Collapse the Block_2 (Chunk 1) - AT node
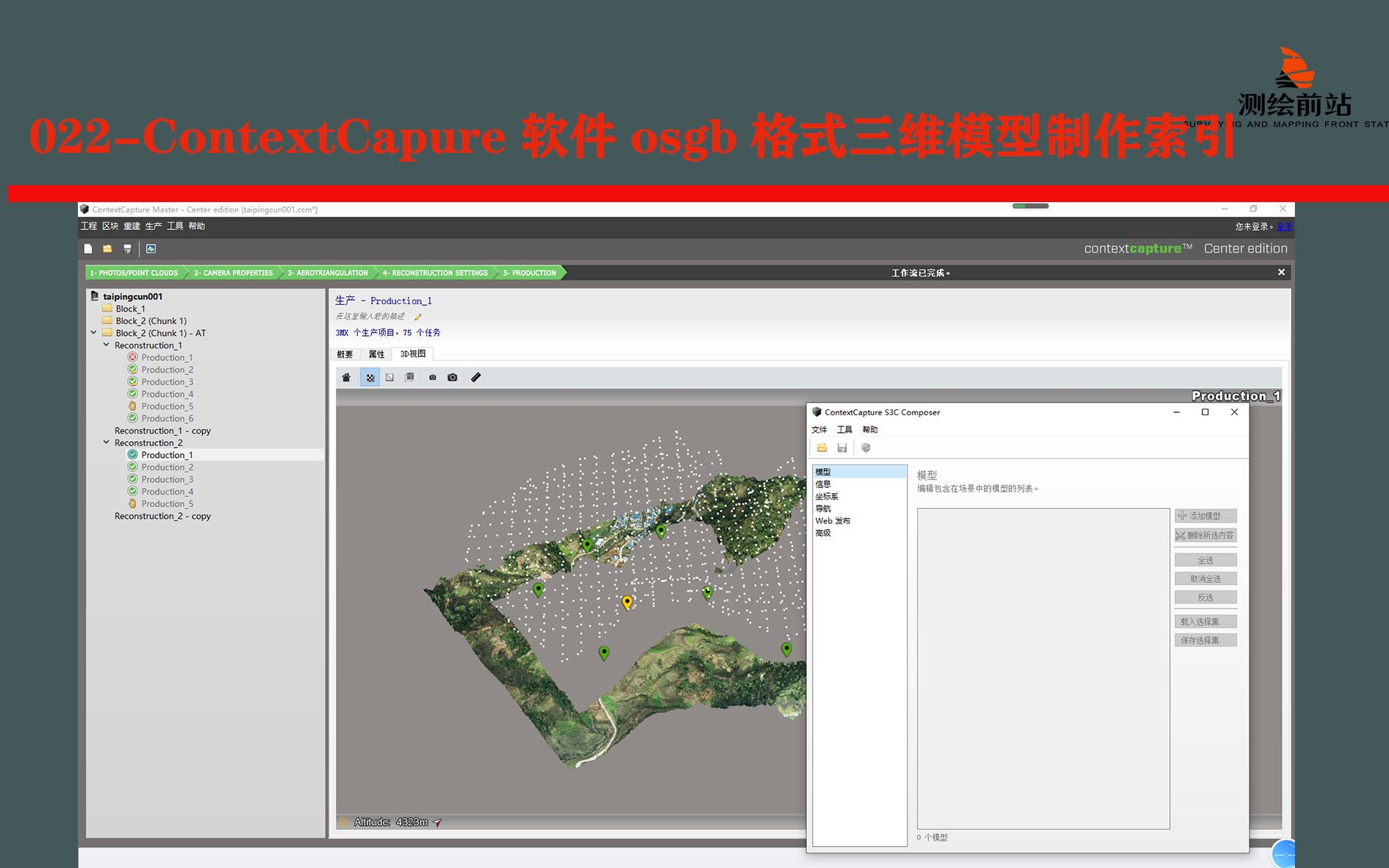The width and height of the screenshot is (1389, 868). 93,333
